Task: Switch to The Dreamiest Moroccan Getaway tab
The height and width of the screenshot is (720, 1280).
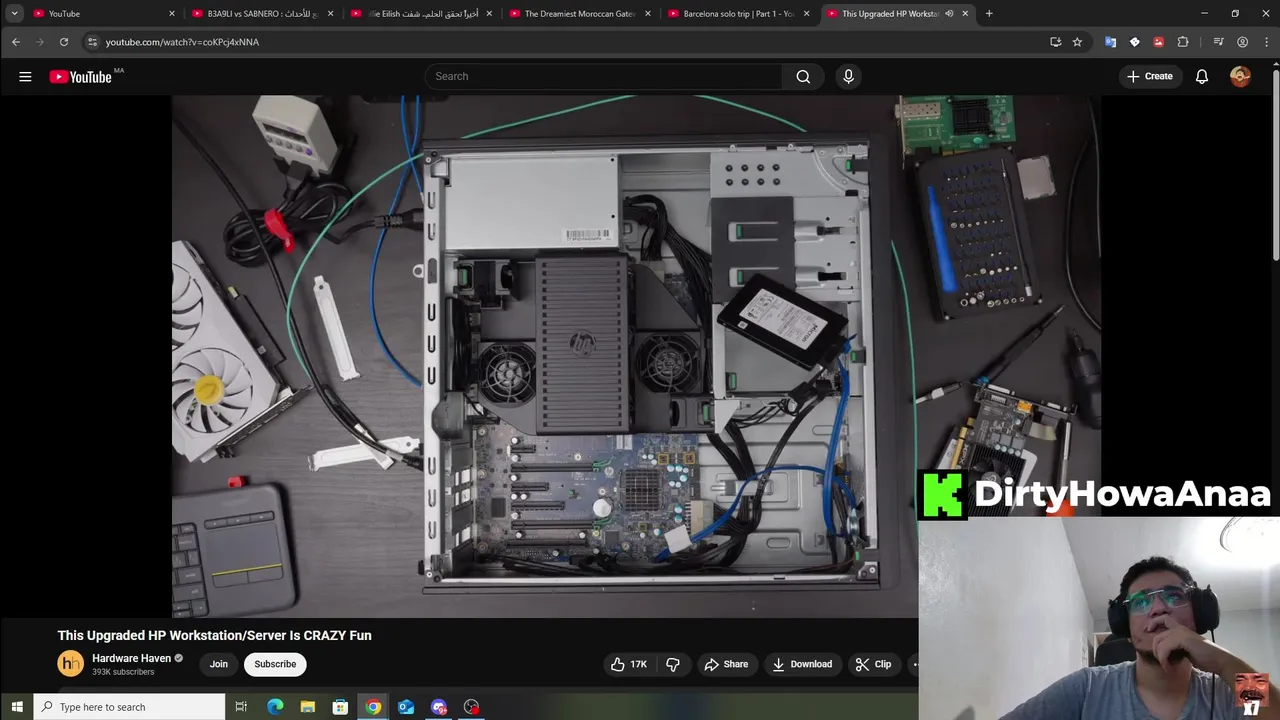Action: [x=580, y=13]
